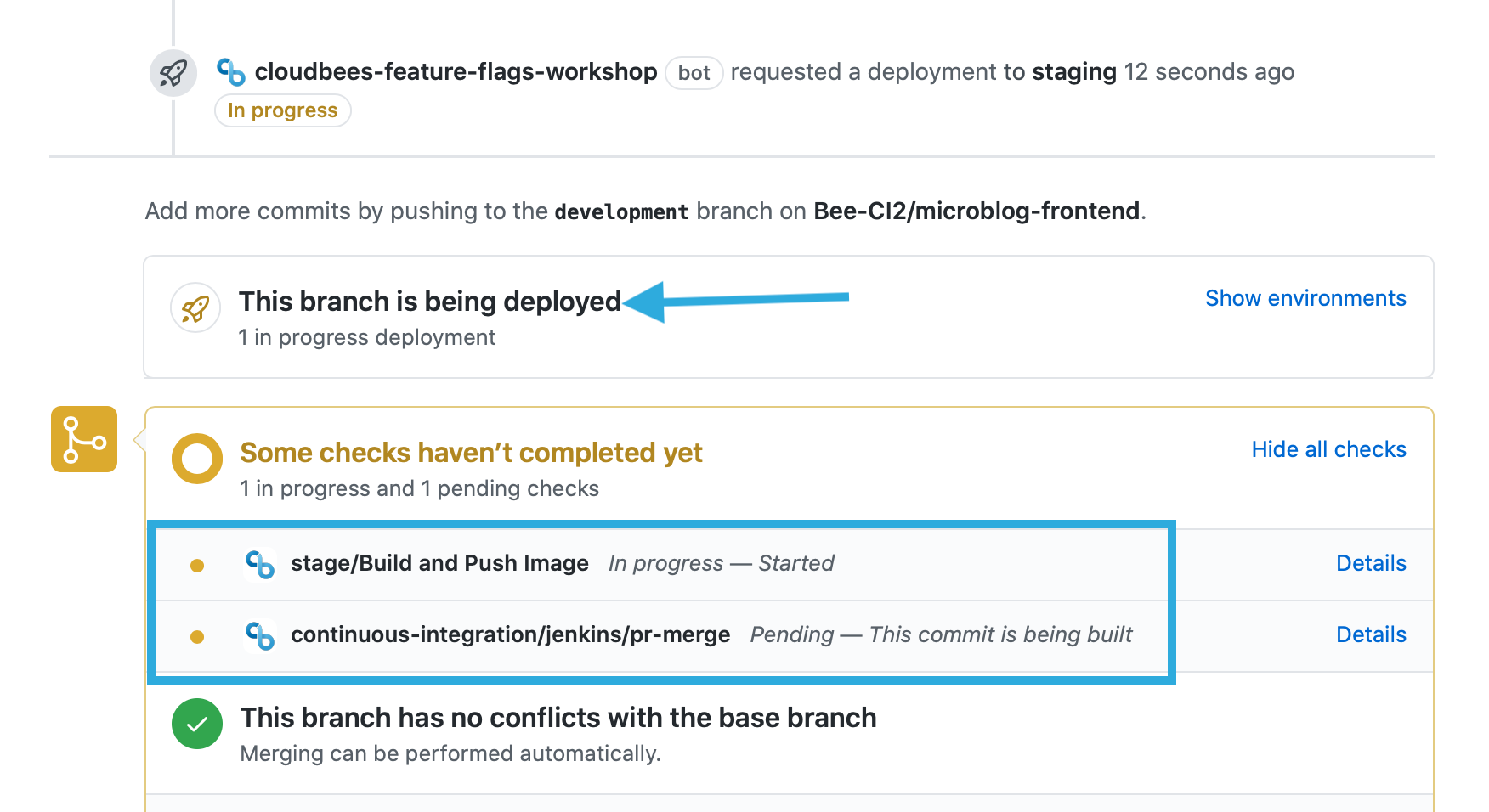Open the cloudbees-feature-flags-workshop bot profile
Image resolution: width=1489 pixels, height=812 pixels.
[456, 72]
